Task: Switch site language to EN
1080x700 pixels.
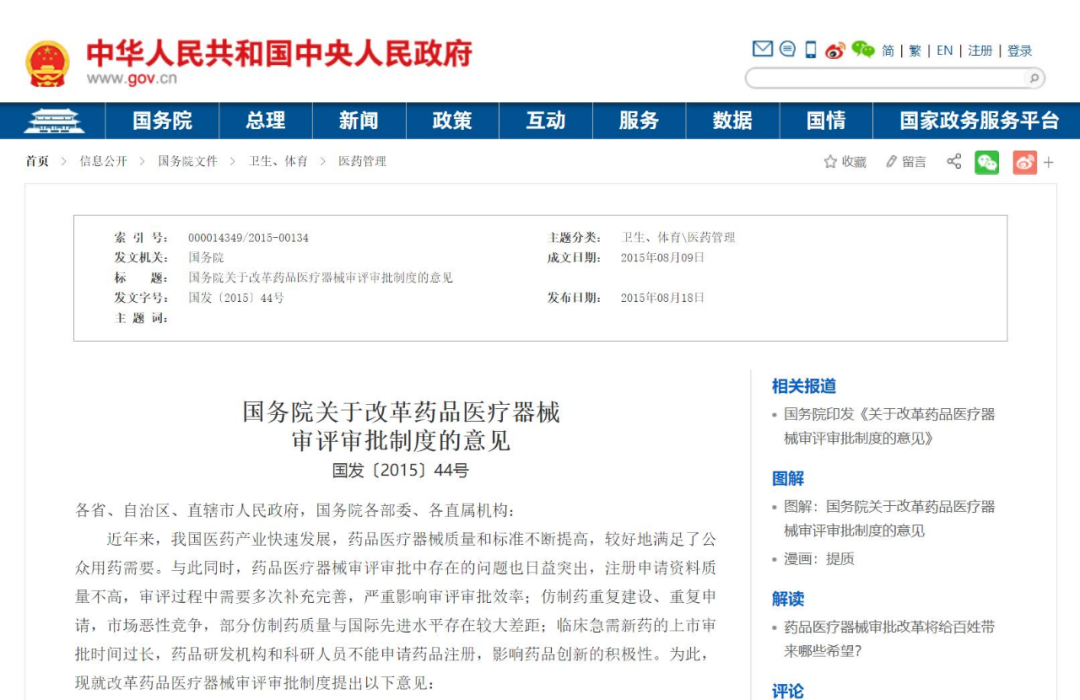Action: coord(944,51)
